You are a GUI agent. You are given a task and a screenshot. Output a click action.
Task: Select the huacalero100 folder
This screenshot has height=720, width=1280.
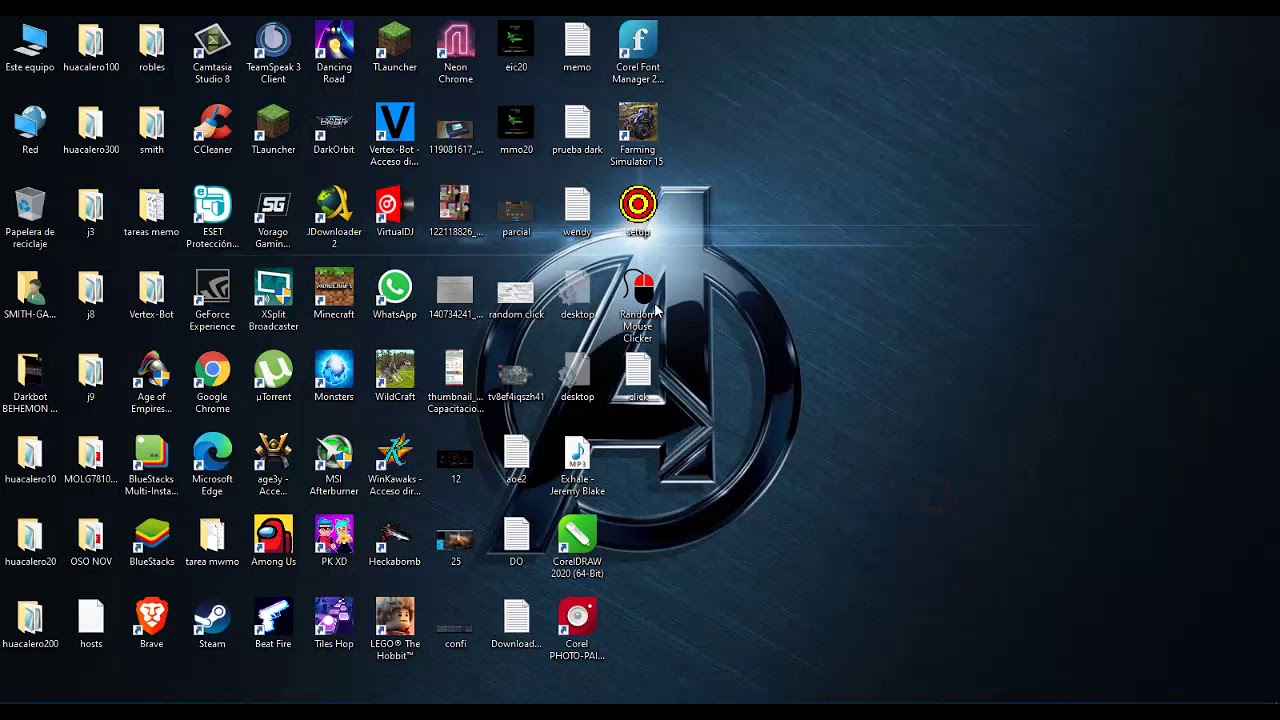[91, 48]
